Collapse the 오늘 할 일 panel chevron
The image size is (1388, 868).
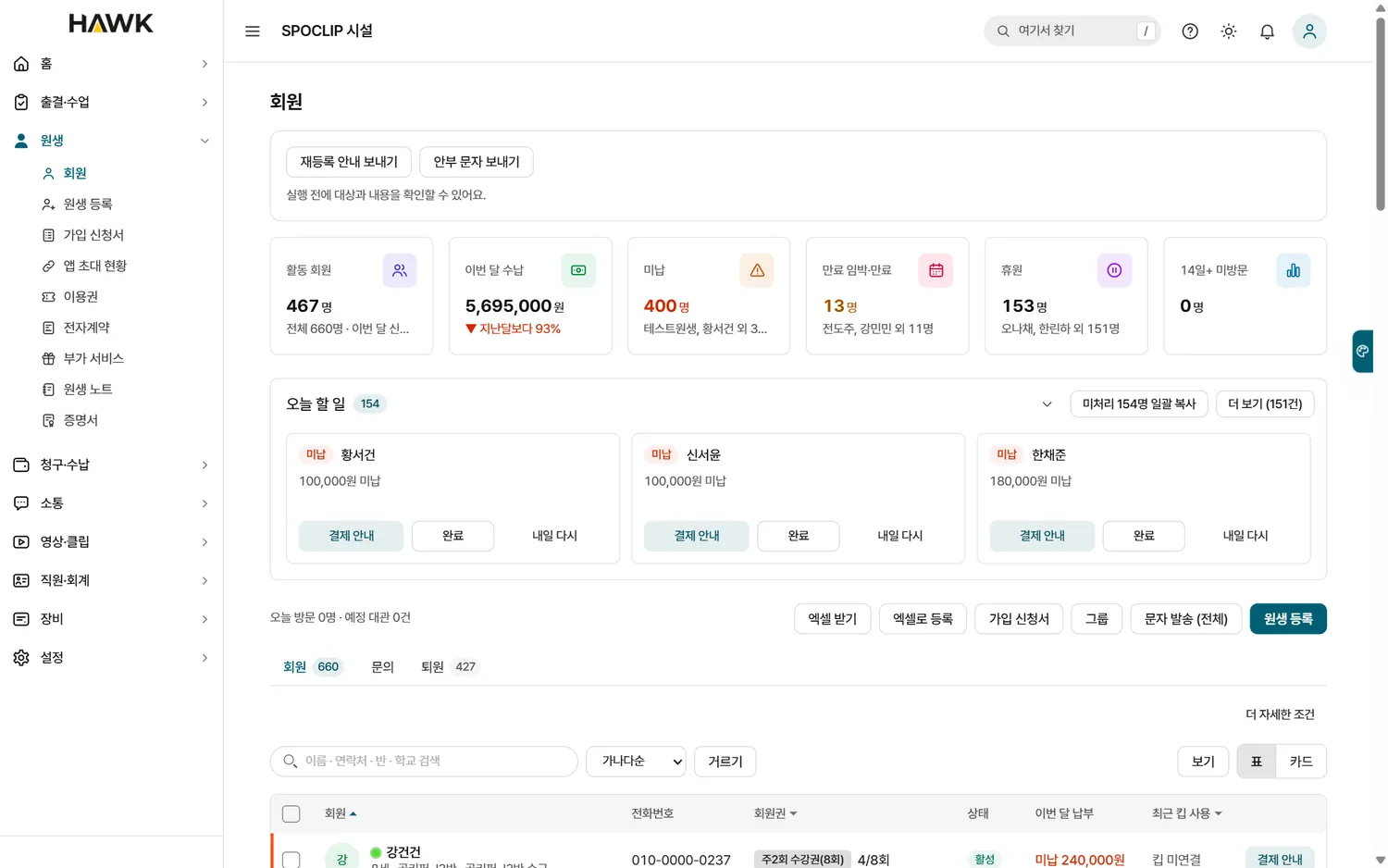coord(1047,404)
